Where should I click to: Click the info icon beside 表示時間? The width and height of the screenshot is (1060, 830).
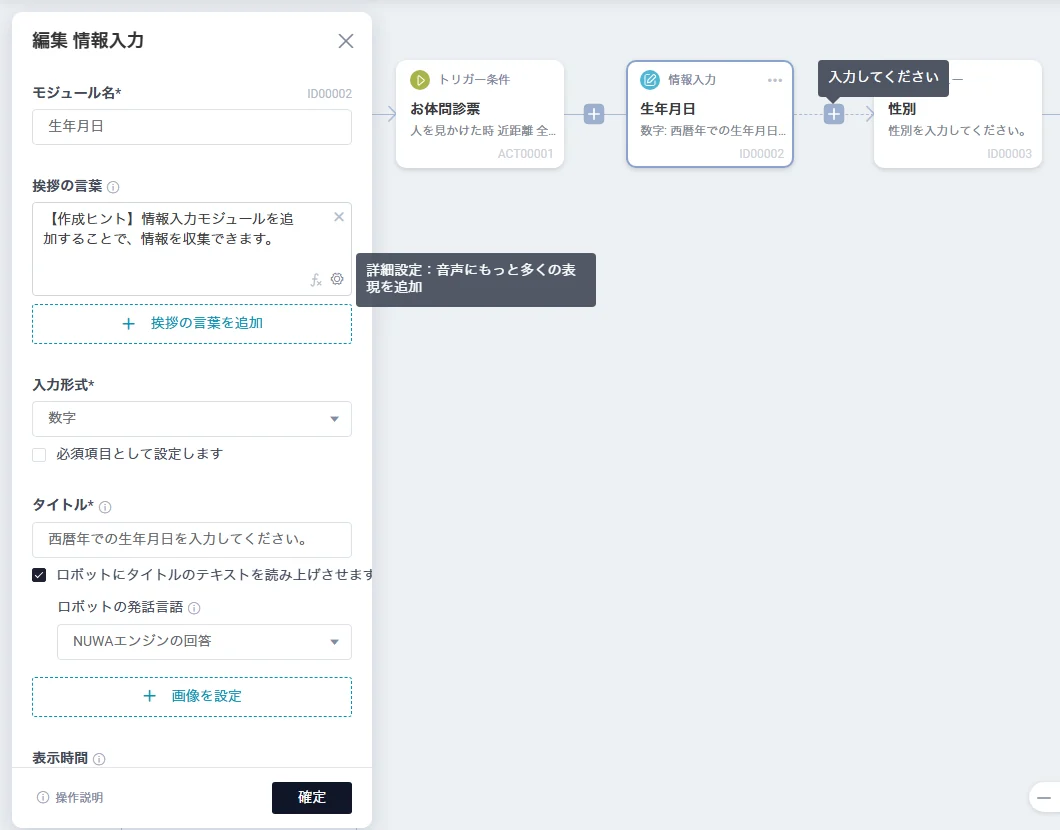99,759
